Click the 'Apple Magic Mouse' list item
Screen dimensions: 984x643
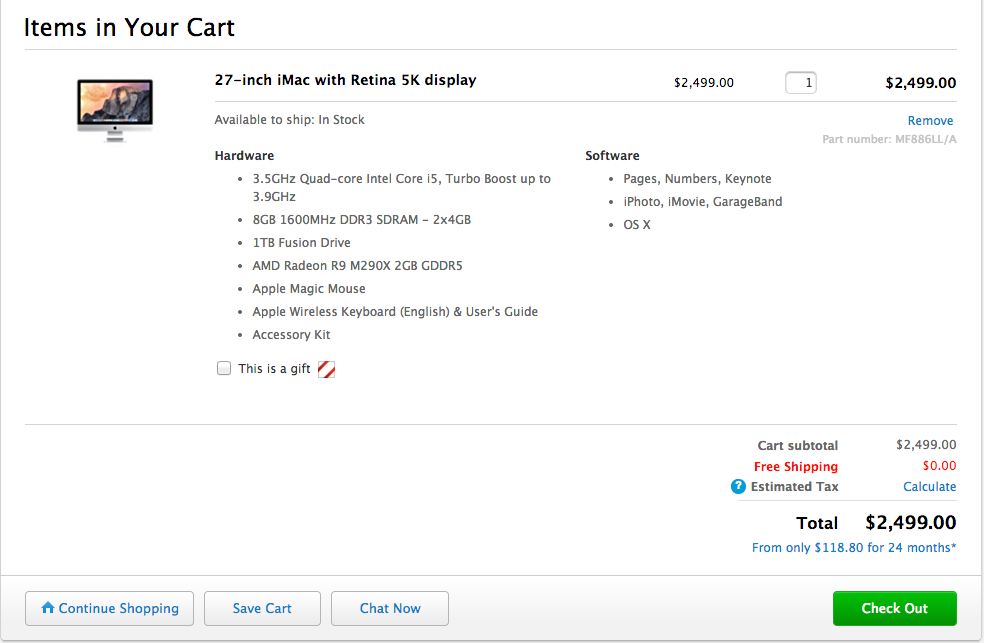tap(309, 289)
